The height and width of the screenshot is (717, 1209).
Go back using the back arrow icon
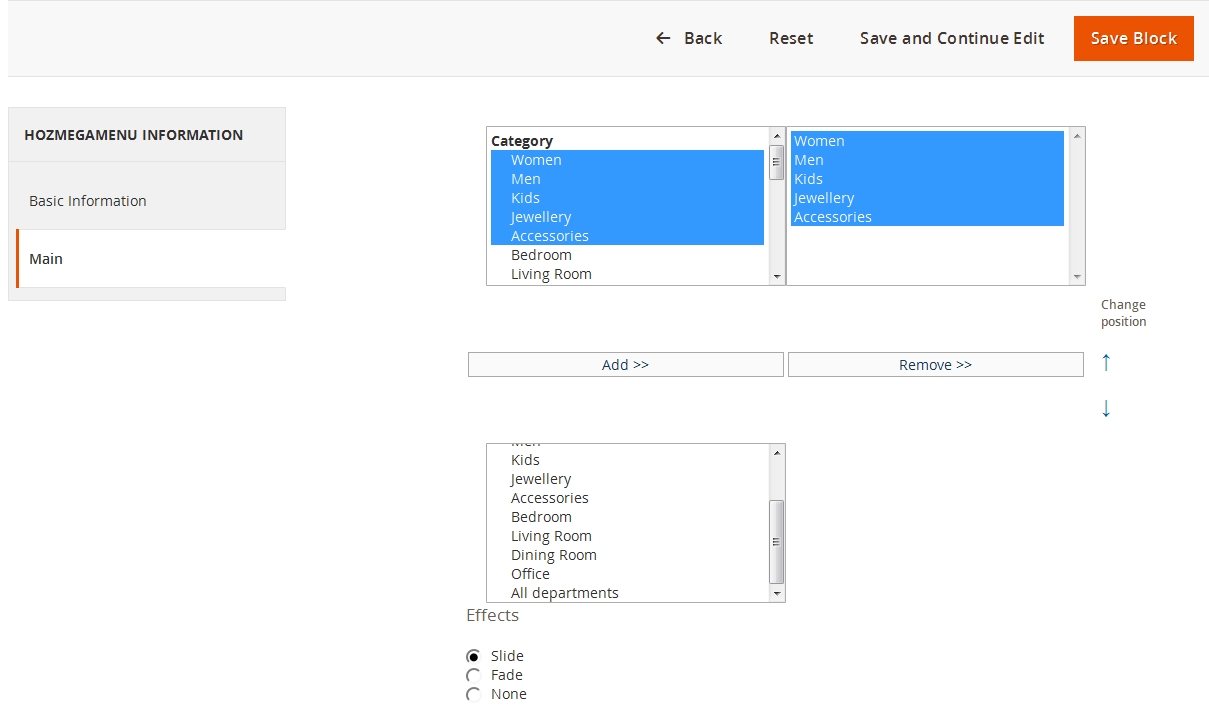662,38
